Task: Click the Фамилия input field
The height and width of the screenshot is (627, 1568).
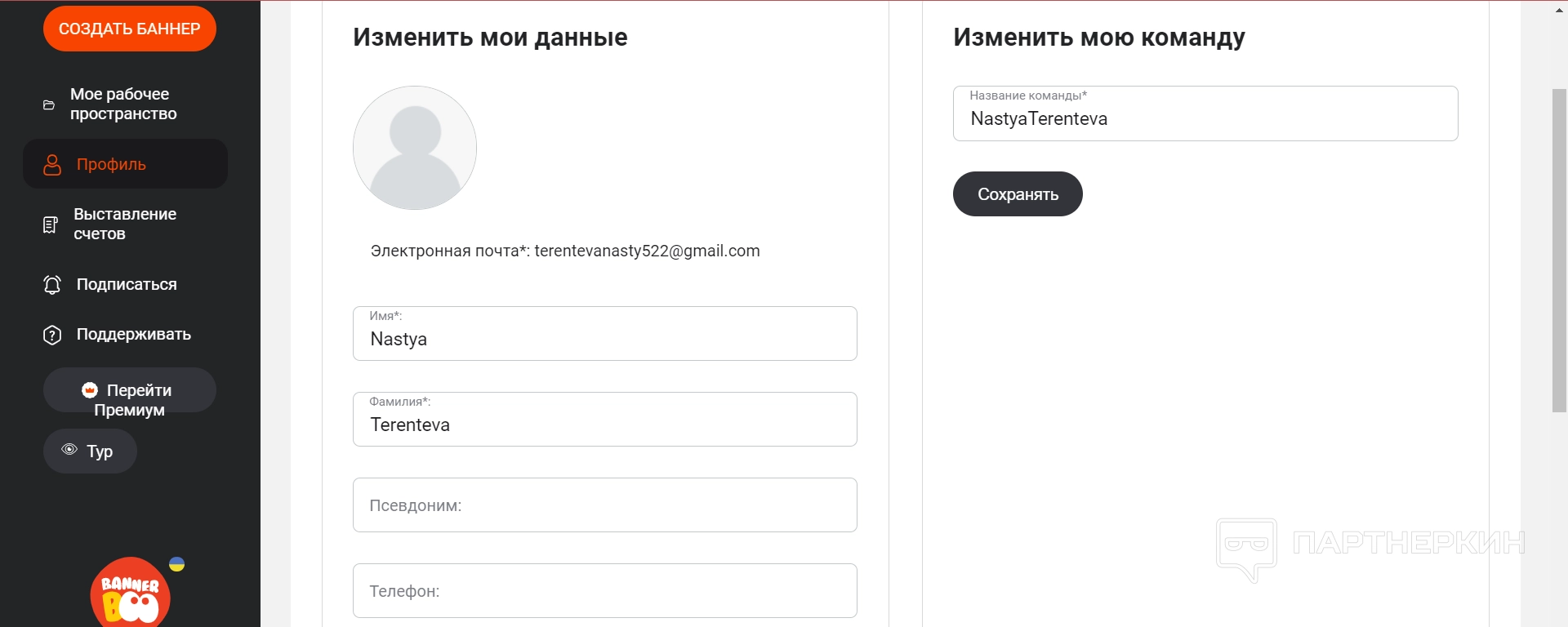Action: click(x=604, y=425)
